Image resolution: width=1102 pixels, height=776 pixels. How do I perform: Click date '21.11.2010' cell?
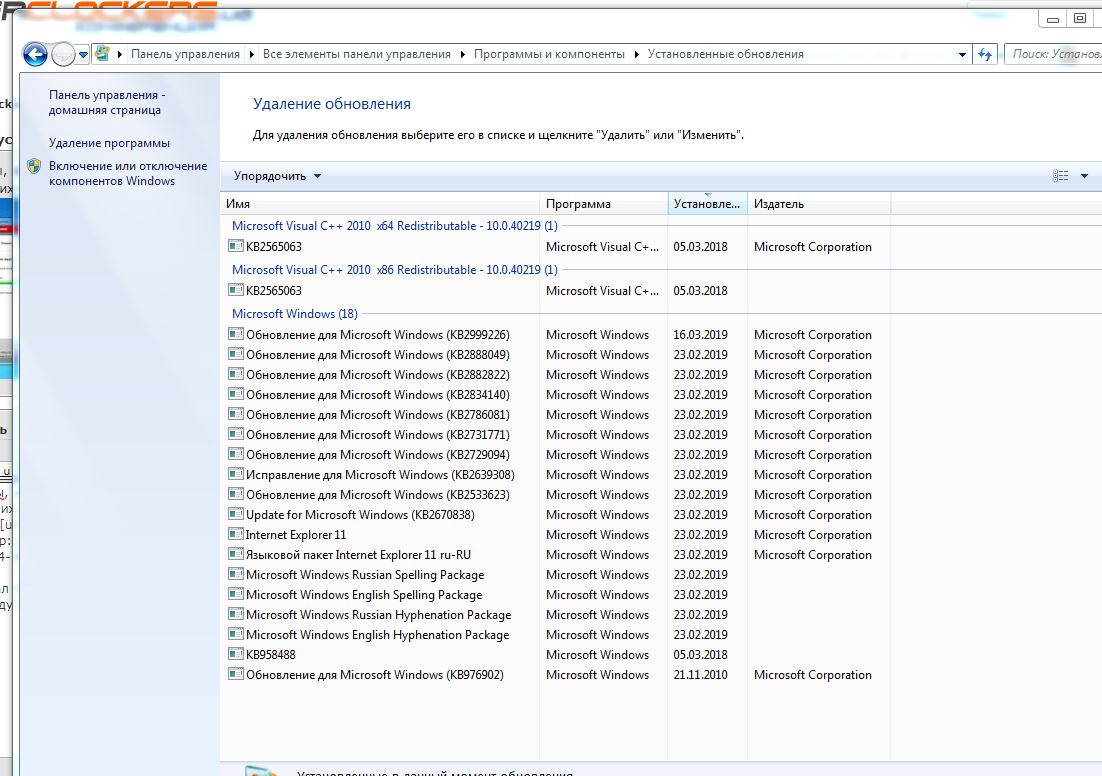(701, 675)
